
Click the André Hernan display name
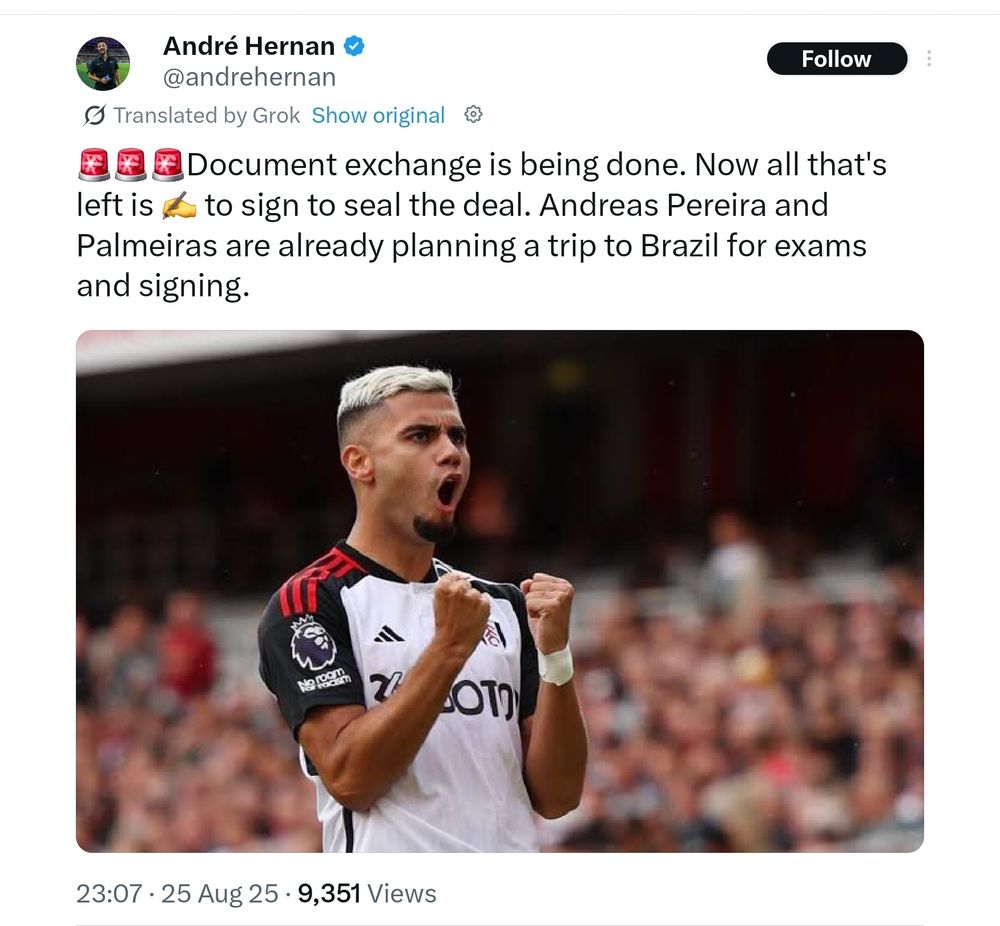pos(249,46)
